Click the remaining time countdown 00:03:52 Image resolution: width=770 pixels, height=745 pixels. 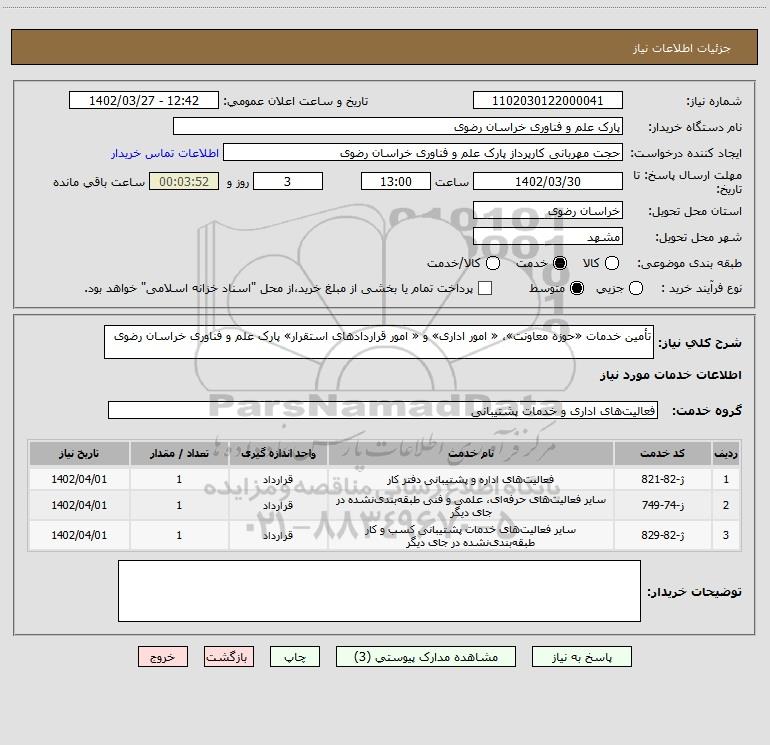pos(184,181)
